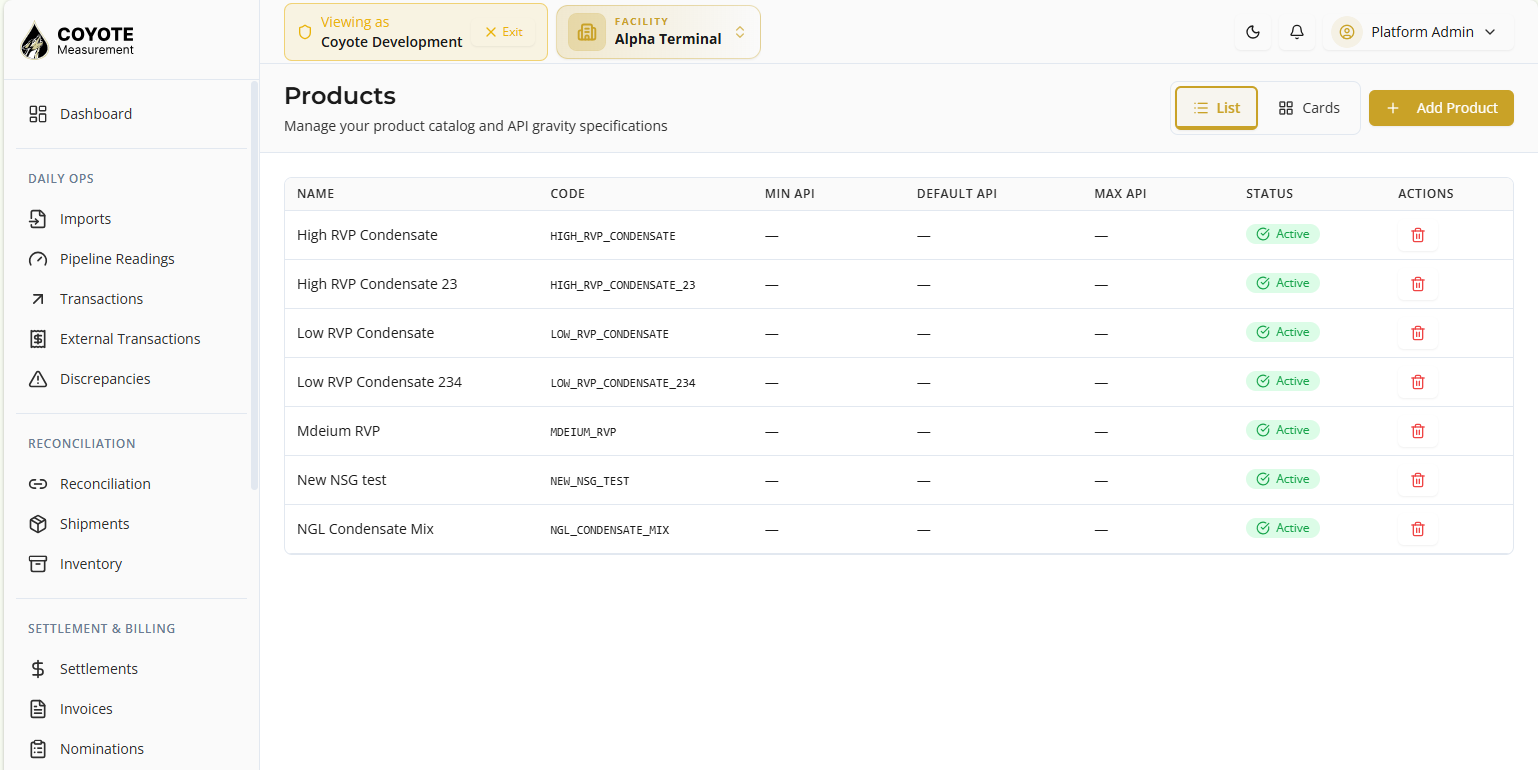The height and width of the screenshot is (770, 1538).
Task: Click High RVP Condensate product name
Action: coord(367,235)
